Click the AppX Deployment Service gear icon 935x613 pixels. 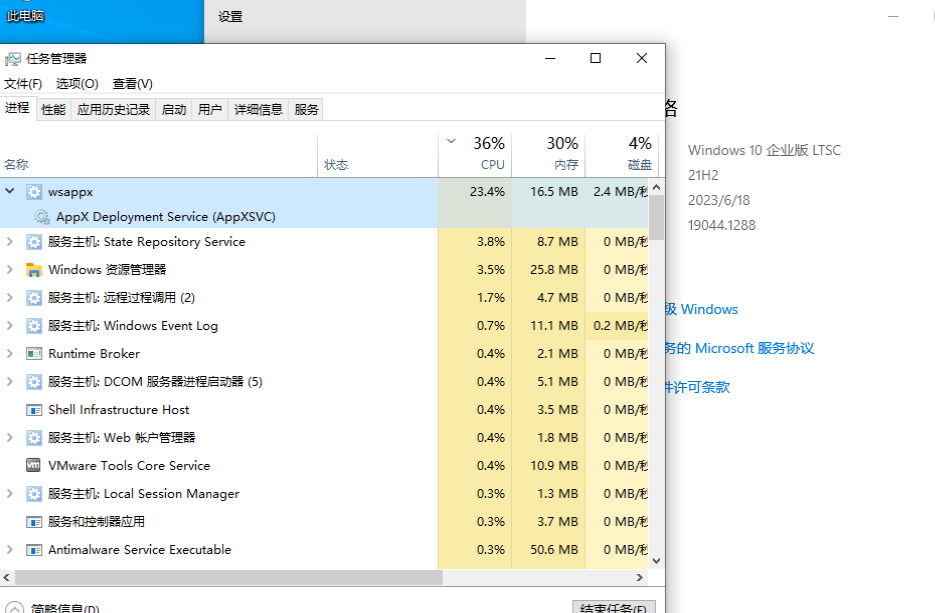pyautogui.click(x=42, y=217)
